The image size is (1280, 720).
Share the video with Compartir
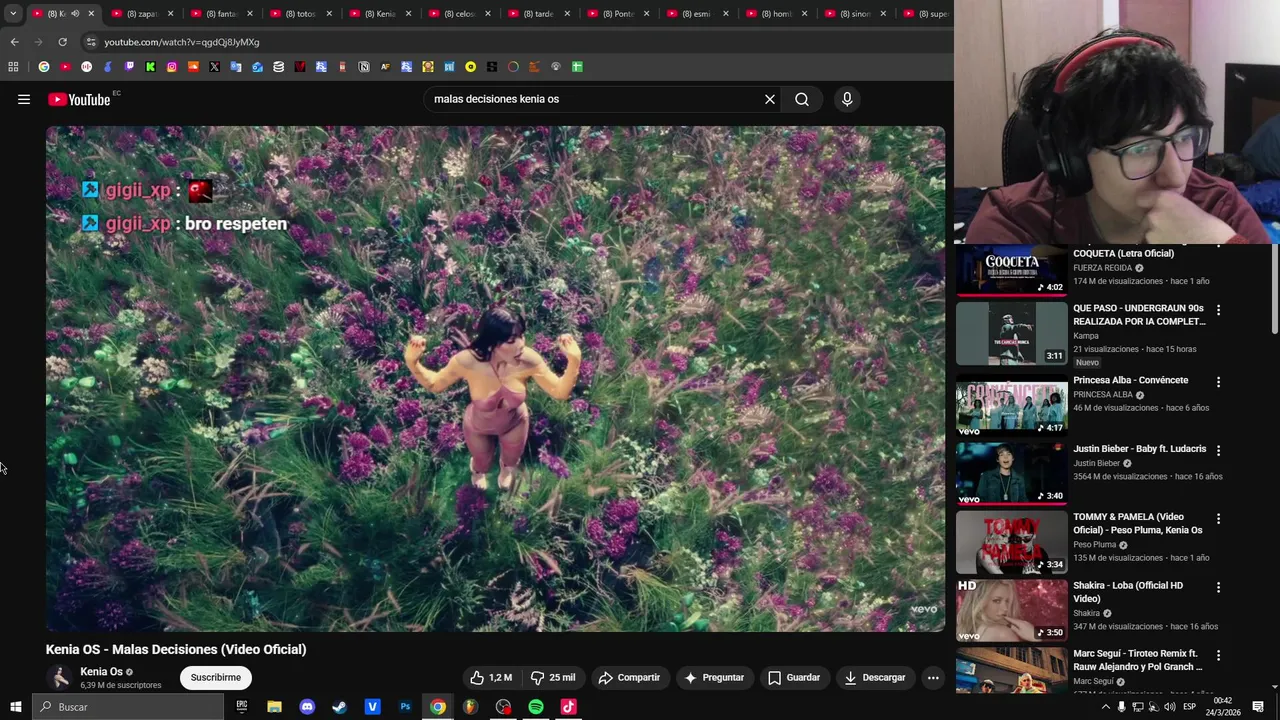pos(629,677)
